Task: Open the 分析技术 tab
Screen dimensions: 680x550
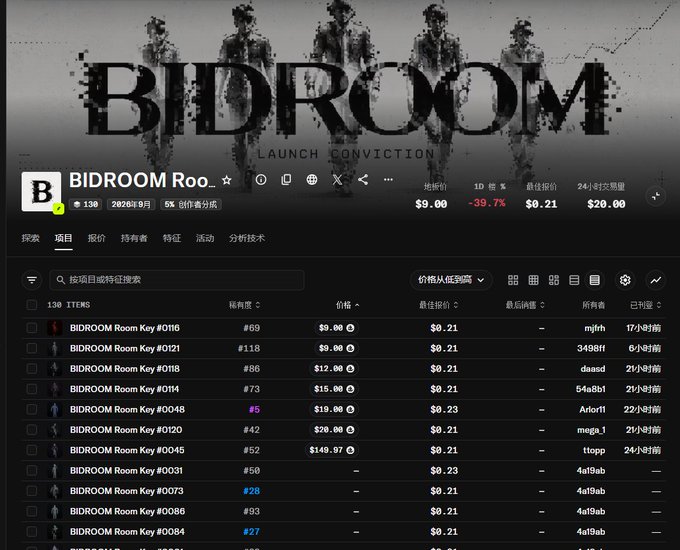Action: 247,238
